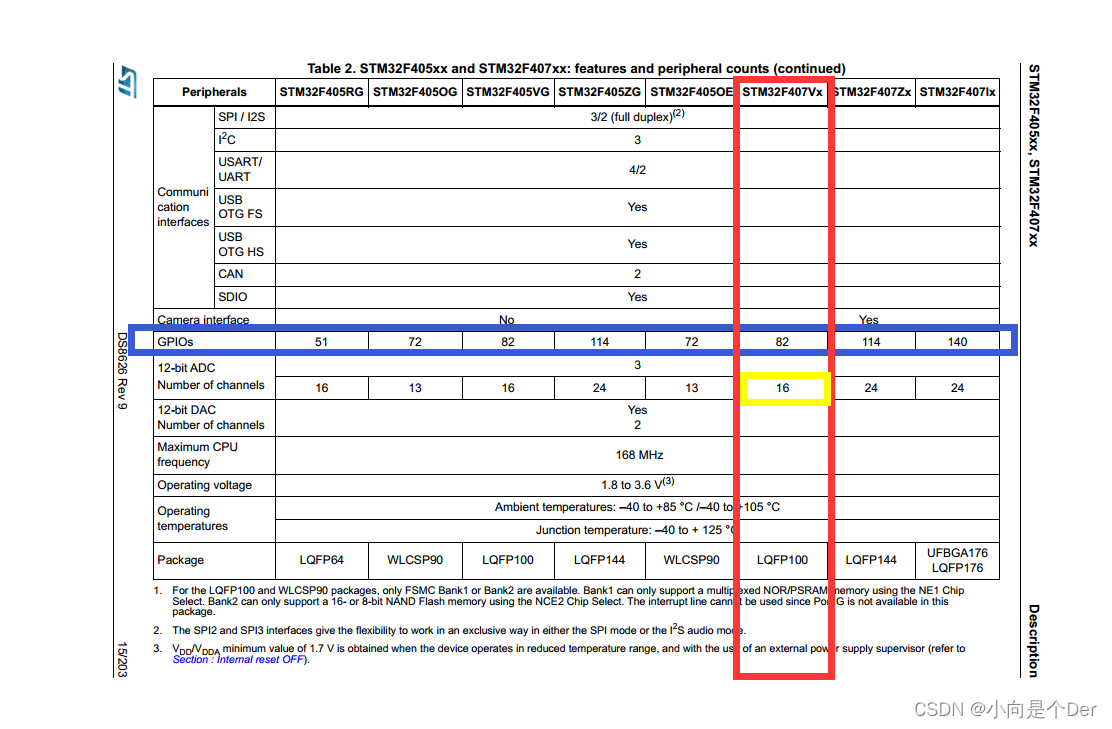Click the 'USB OTG FS' row label
This screenshot has height=729, width=1112.
pyautogui.click(x=240, y=207)
